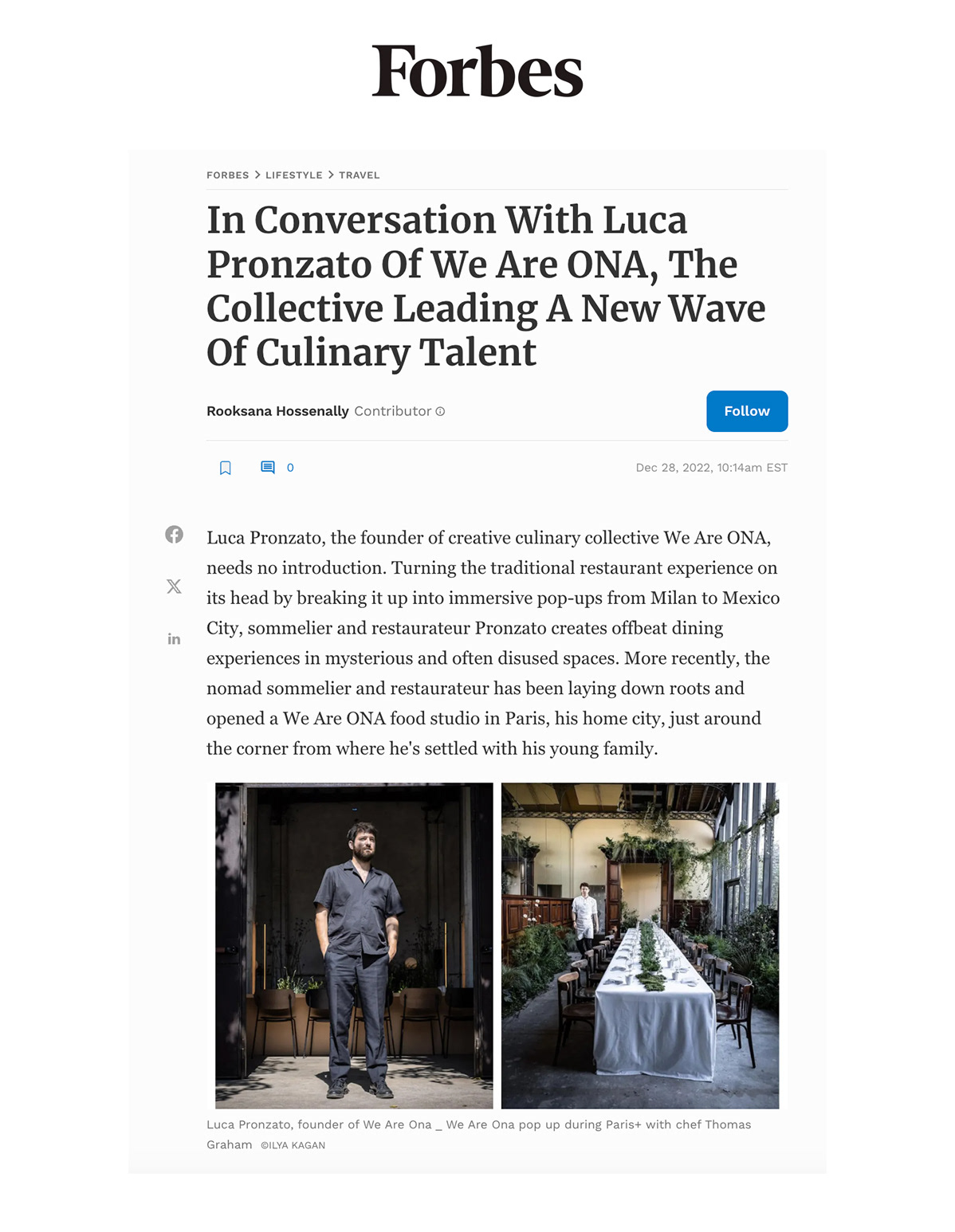The image size is (955, 1232).
Task: Open the FORBES breadcrumb link
Action: click(x=228, y=175)
